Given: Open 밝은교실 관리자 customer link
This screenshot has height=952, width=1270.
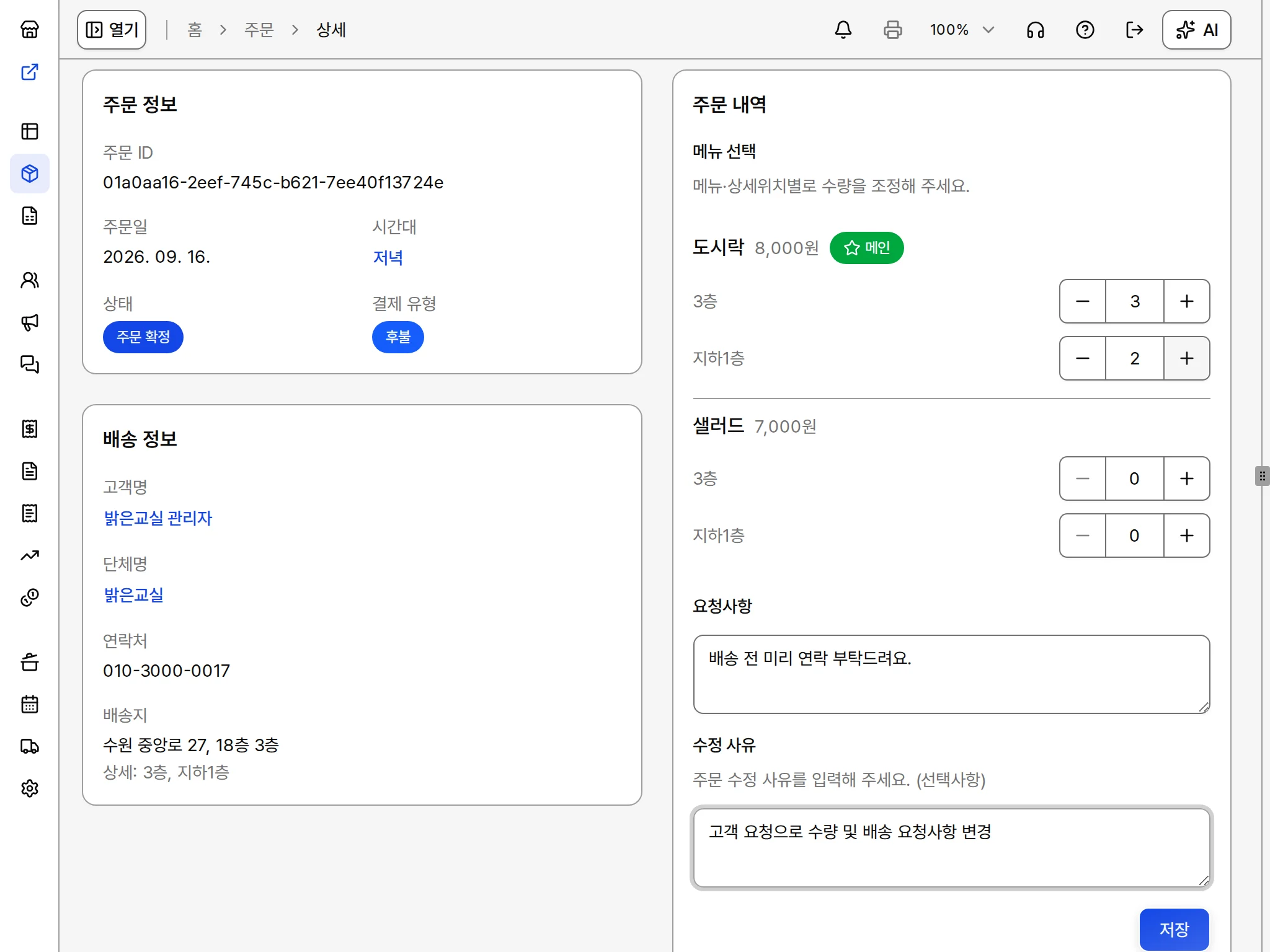Looking at the screenshot, I should click(158, 518).
